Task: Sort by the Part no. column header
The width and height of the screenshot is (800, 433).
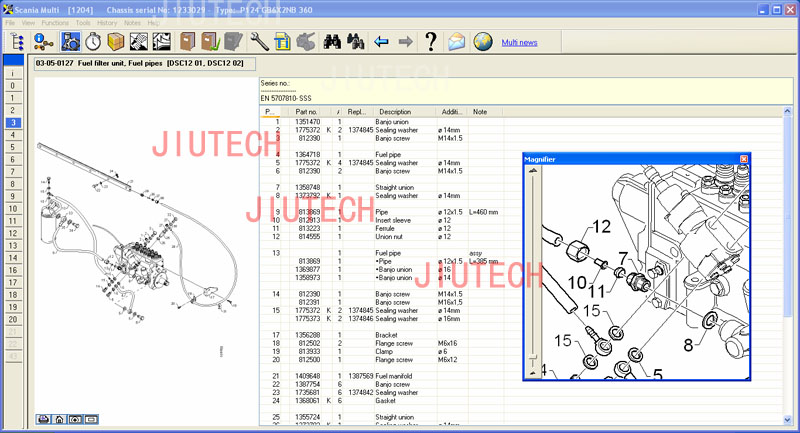Action: [x=307, y=112]
